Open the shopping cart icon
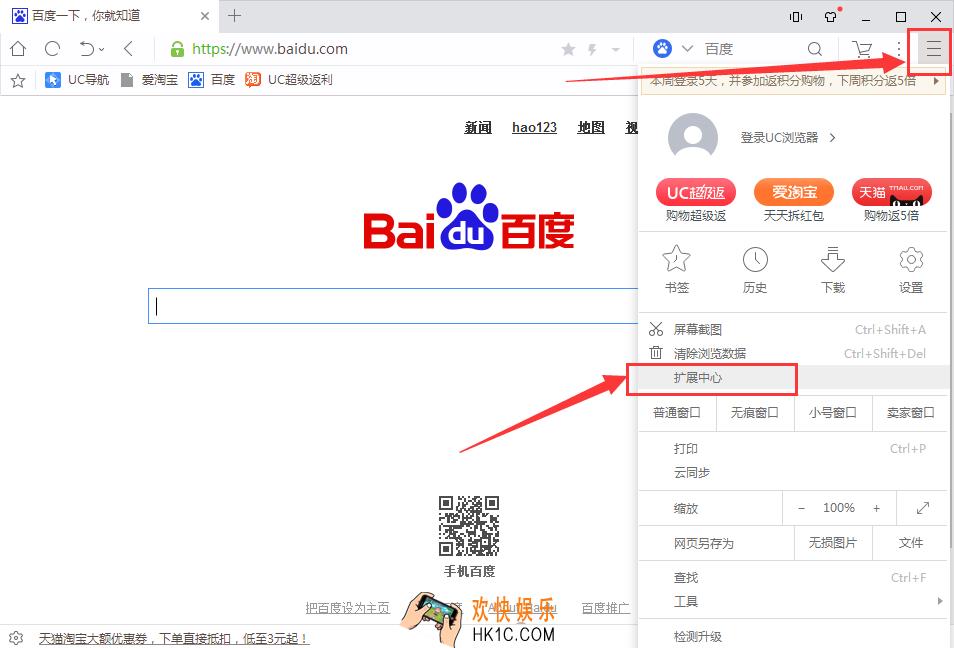Image resolution: width=954 pixels, height=648 pixels. click(x=862, y=49)
